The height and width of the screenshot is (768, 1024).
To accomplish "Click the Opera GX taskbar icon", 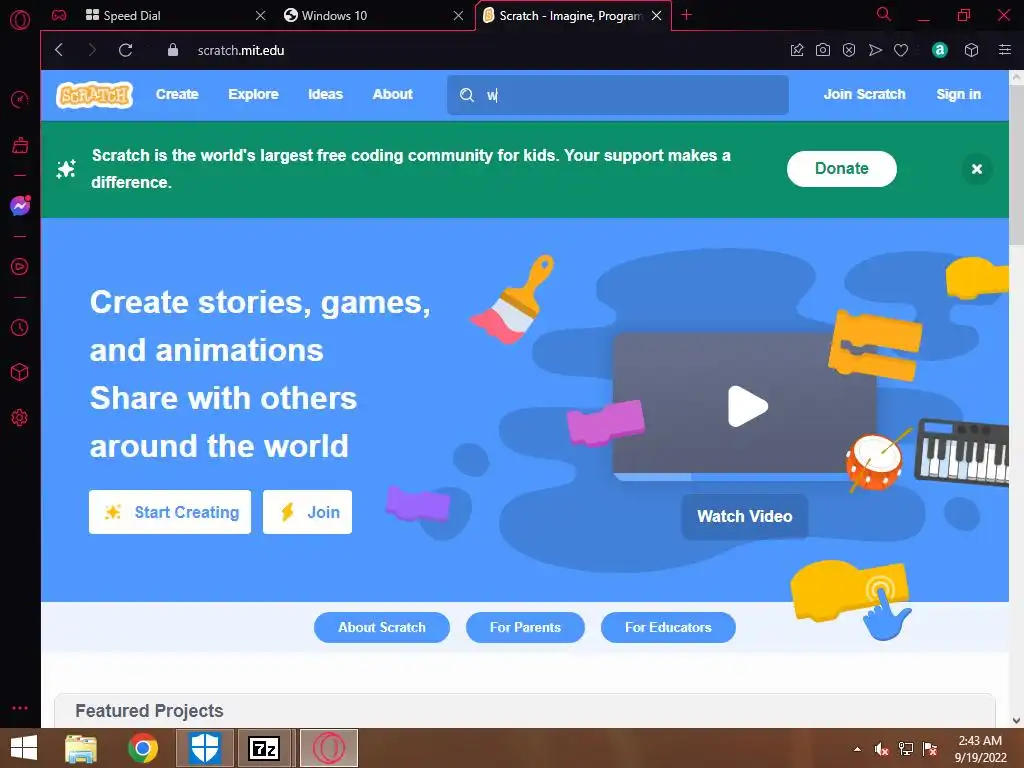I will tap(328, 748).
